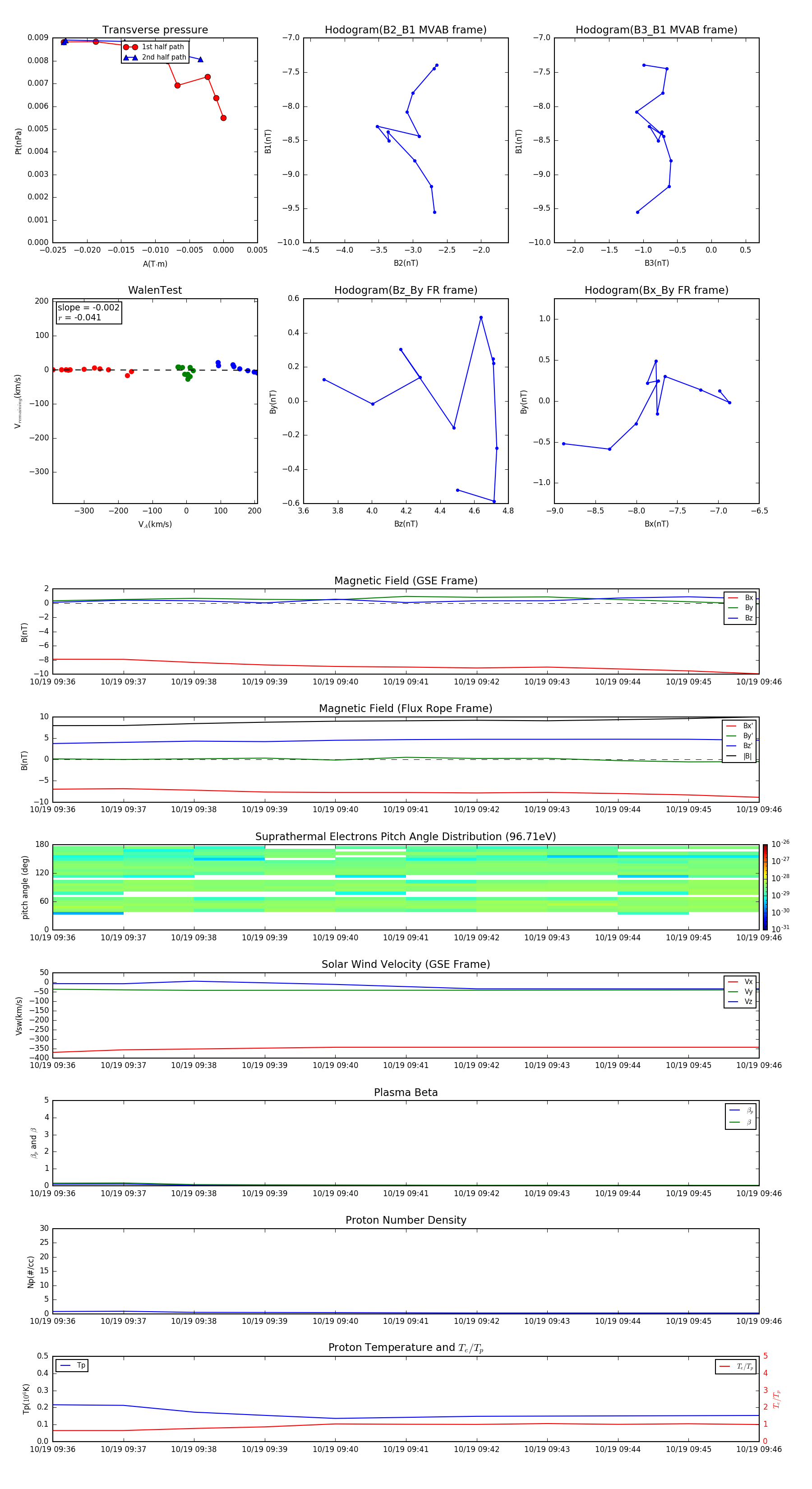Click the bottom point of the B2_B1 hodogram

(x=434, y=212)
